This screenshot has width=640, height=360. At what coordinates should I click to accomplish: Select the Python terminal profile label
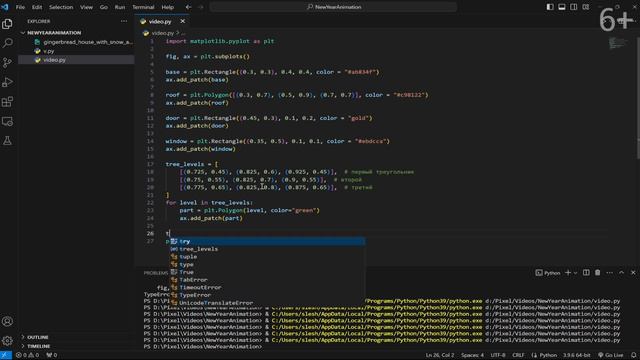548,273
